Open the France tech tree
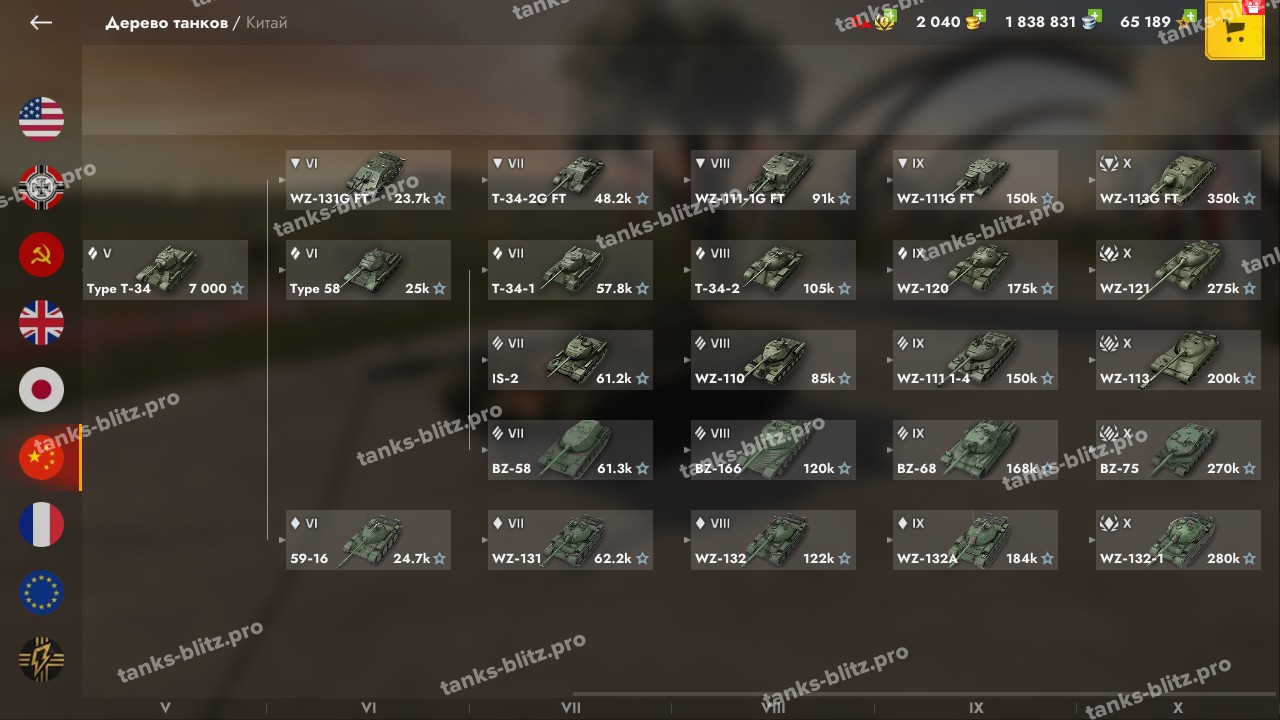 41,525
